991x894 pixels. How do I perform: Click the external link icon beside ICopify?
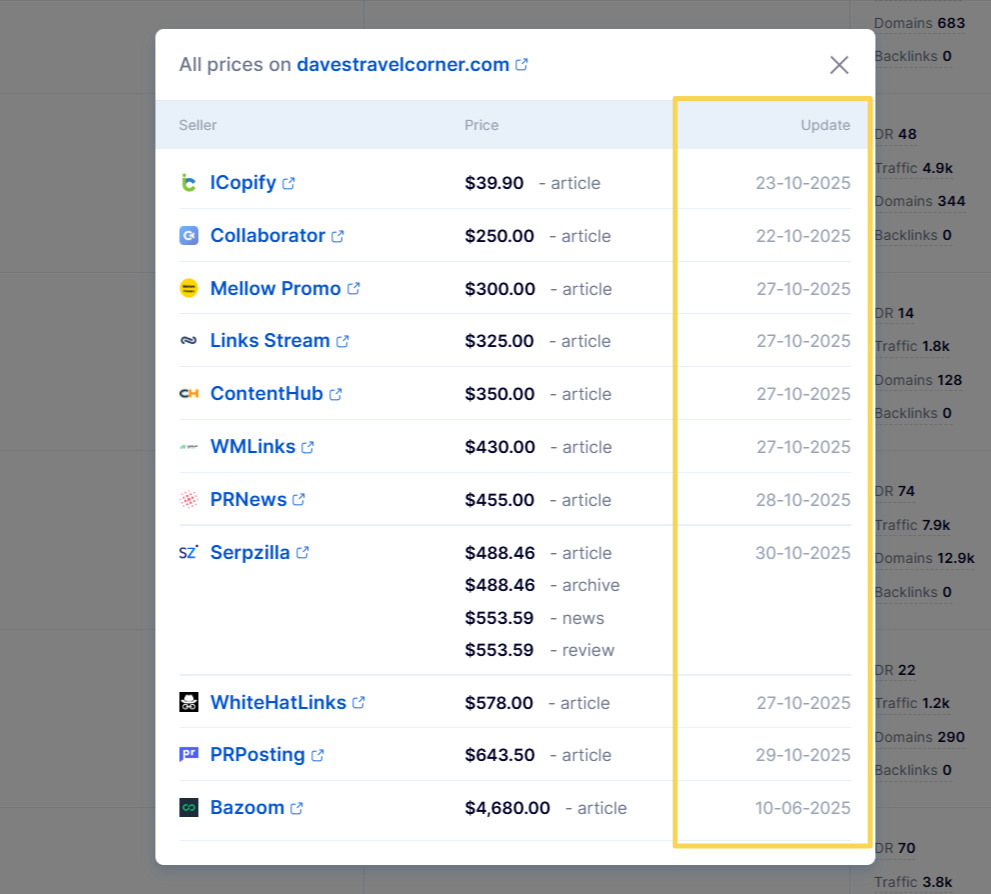(x=288, y=182)
